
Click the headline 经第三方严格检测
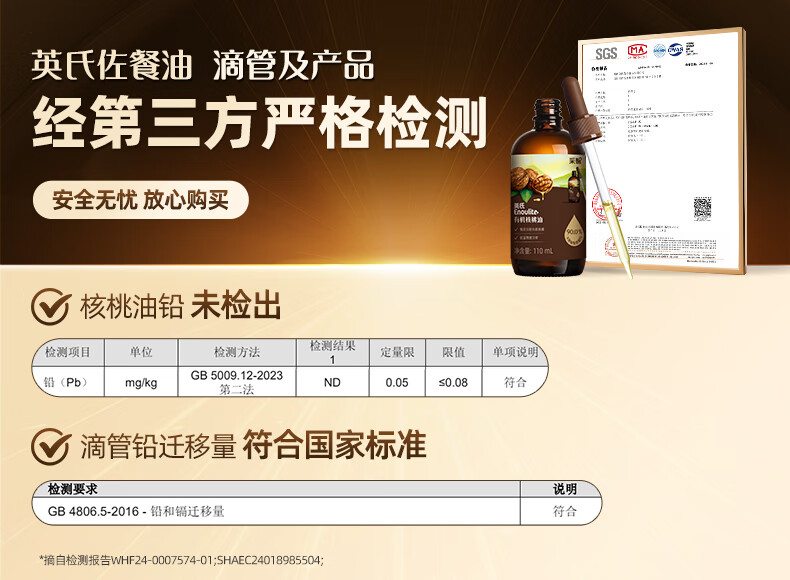pos(259,122)
